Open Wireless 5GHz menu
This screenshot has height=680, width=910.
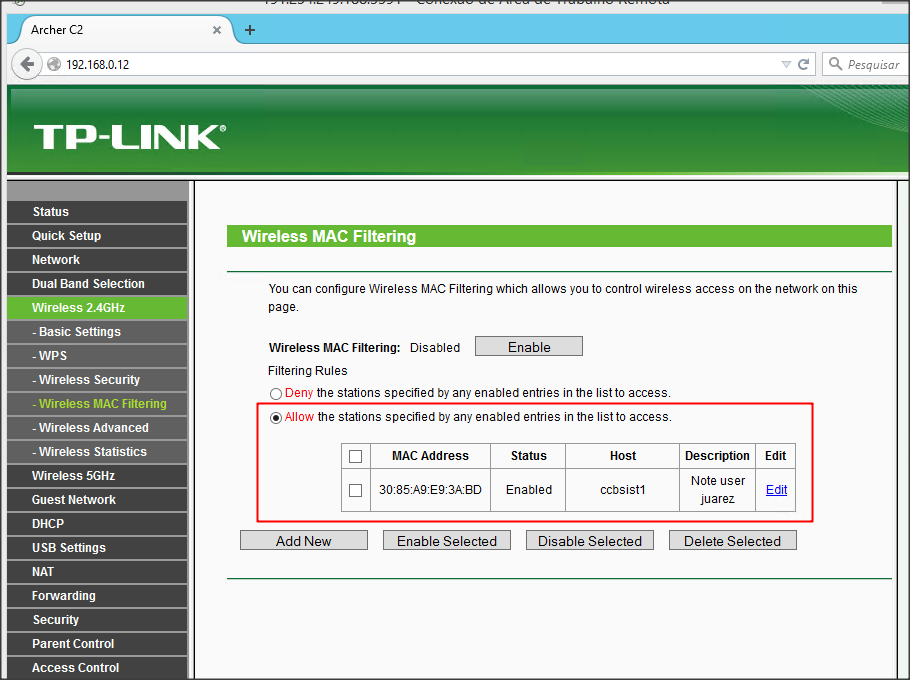(98, 476)
